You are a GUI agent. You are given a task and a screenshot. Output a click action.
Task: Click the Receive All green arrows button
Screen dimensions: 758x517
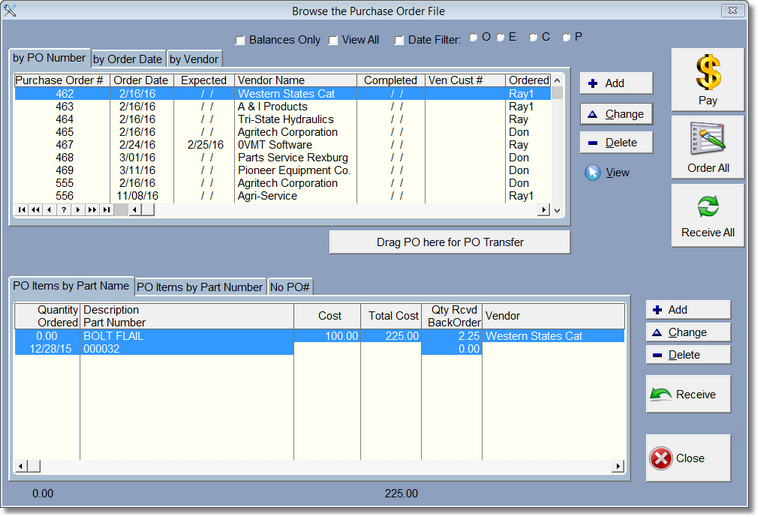(708, 214)
